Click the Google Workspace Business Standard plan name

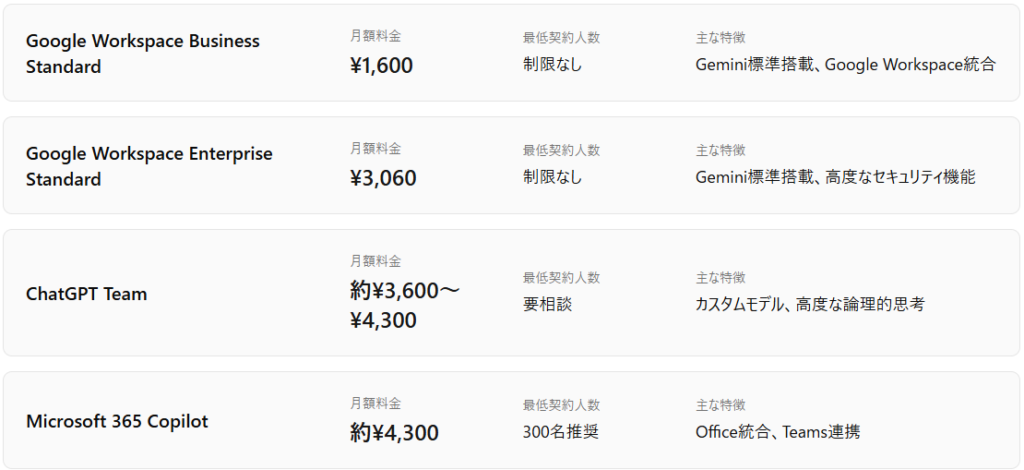tap(142, 54)
